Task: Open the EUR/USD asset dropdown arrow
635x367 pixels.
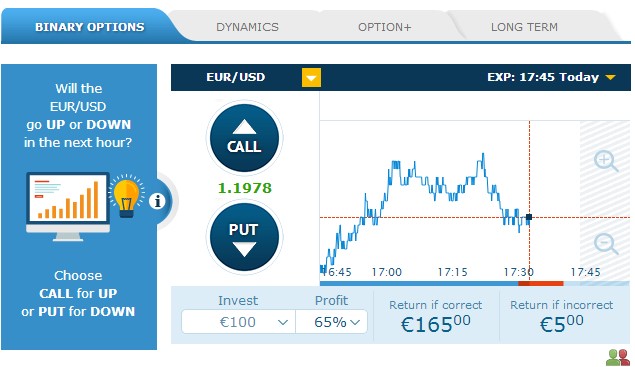Action: coord(311,77)
